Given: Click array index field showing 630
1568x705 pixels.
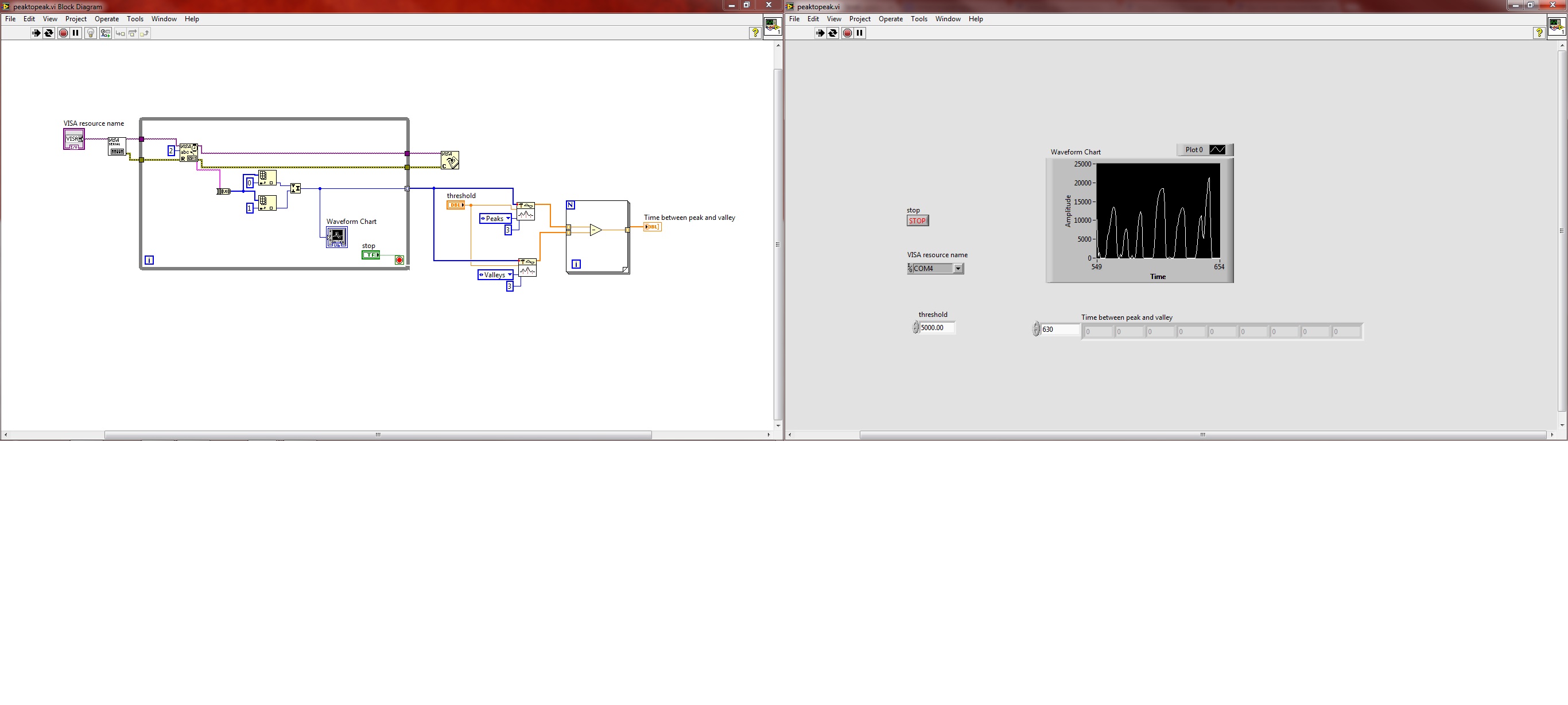Looking at the screenshot, I should pos(1060,330).
